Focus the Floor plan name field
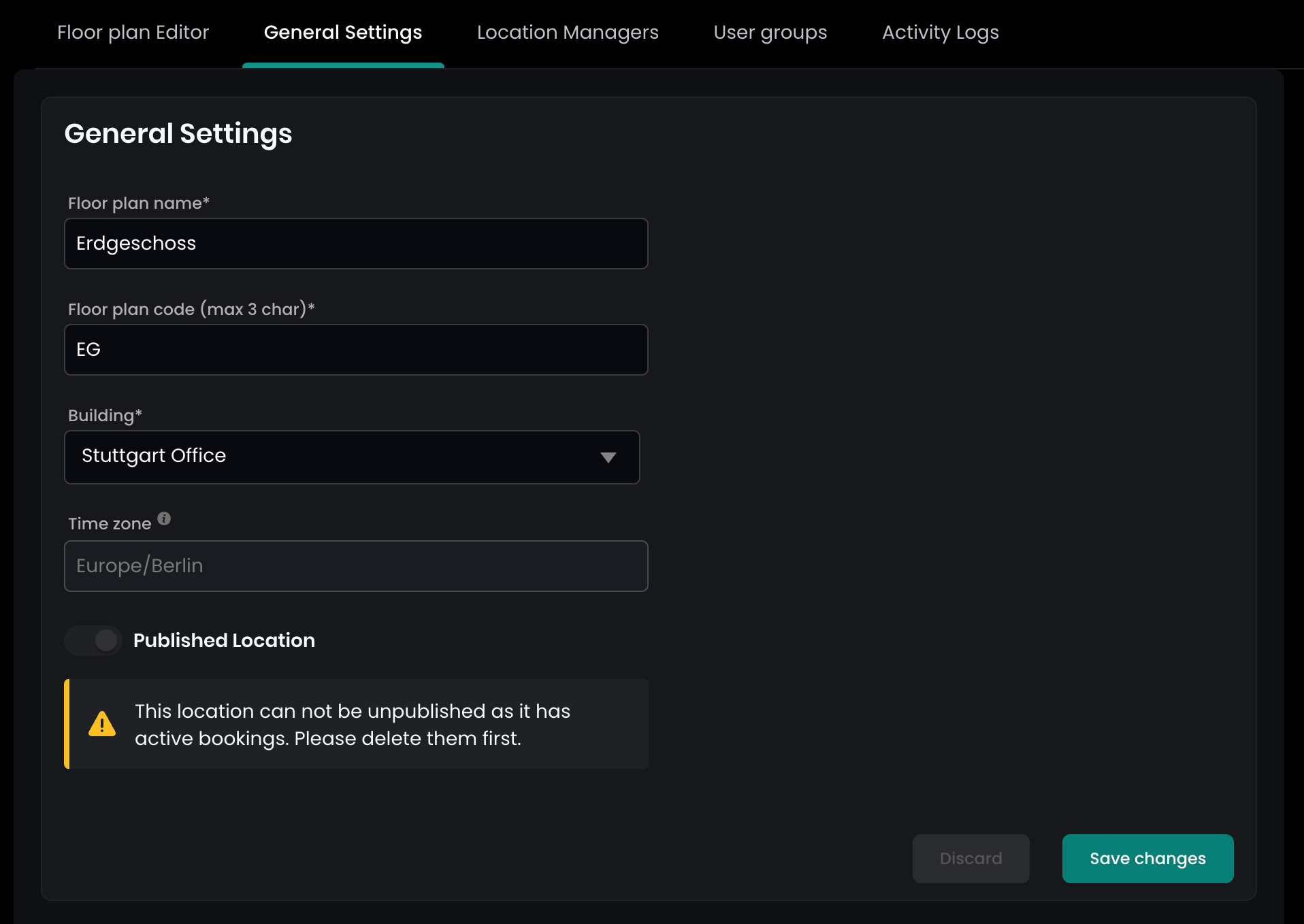1304x924 pixels. [356, 244]
